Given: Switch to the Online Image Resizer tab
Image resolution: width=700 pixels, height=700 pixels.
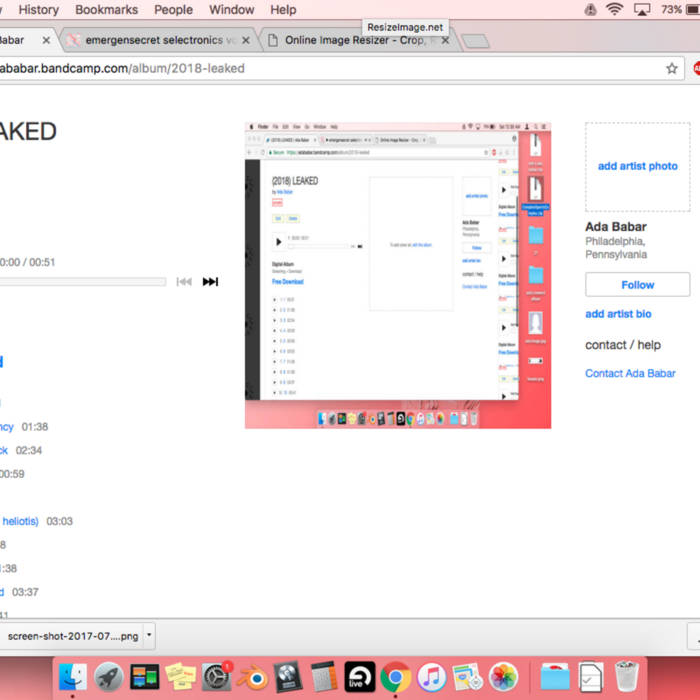Looking at the screenshot, I should click(x=355, y=41).
